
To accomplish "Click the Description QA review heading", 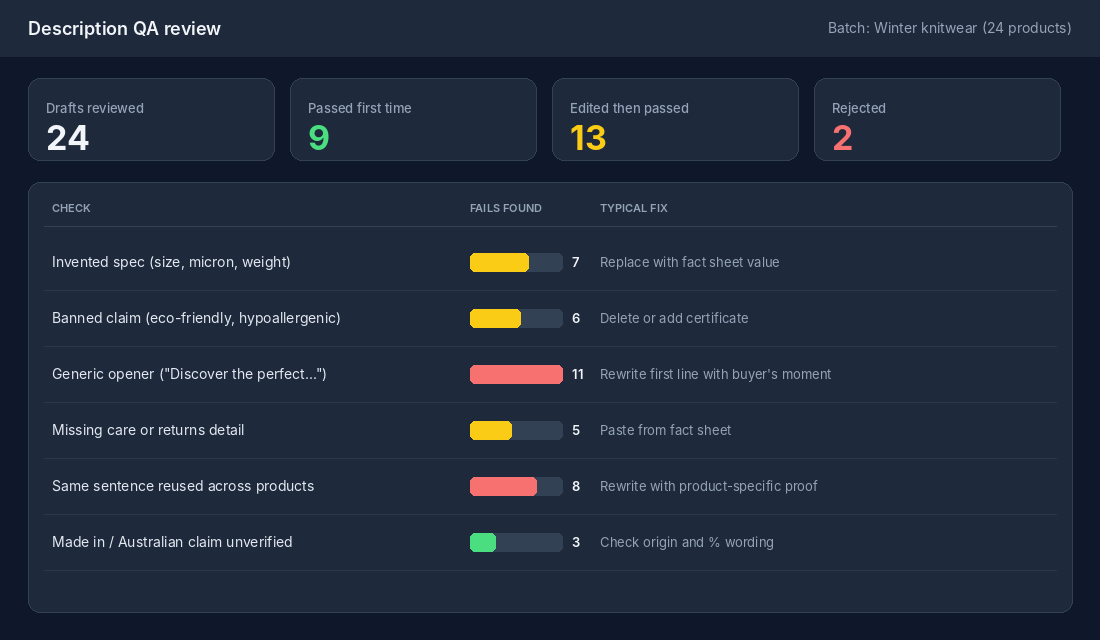I will [124, 29].
